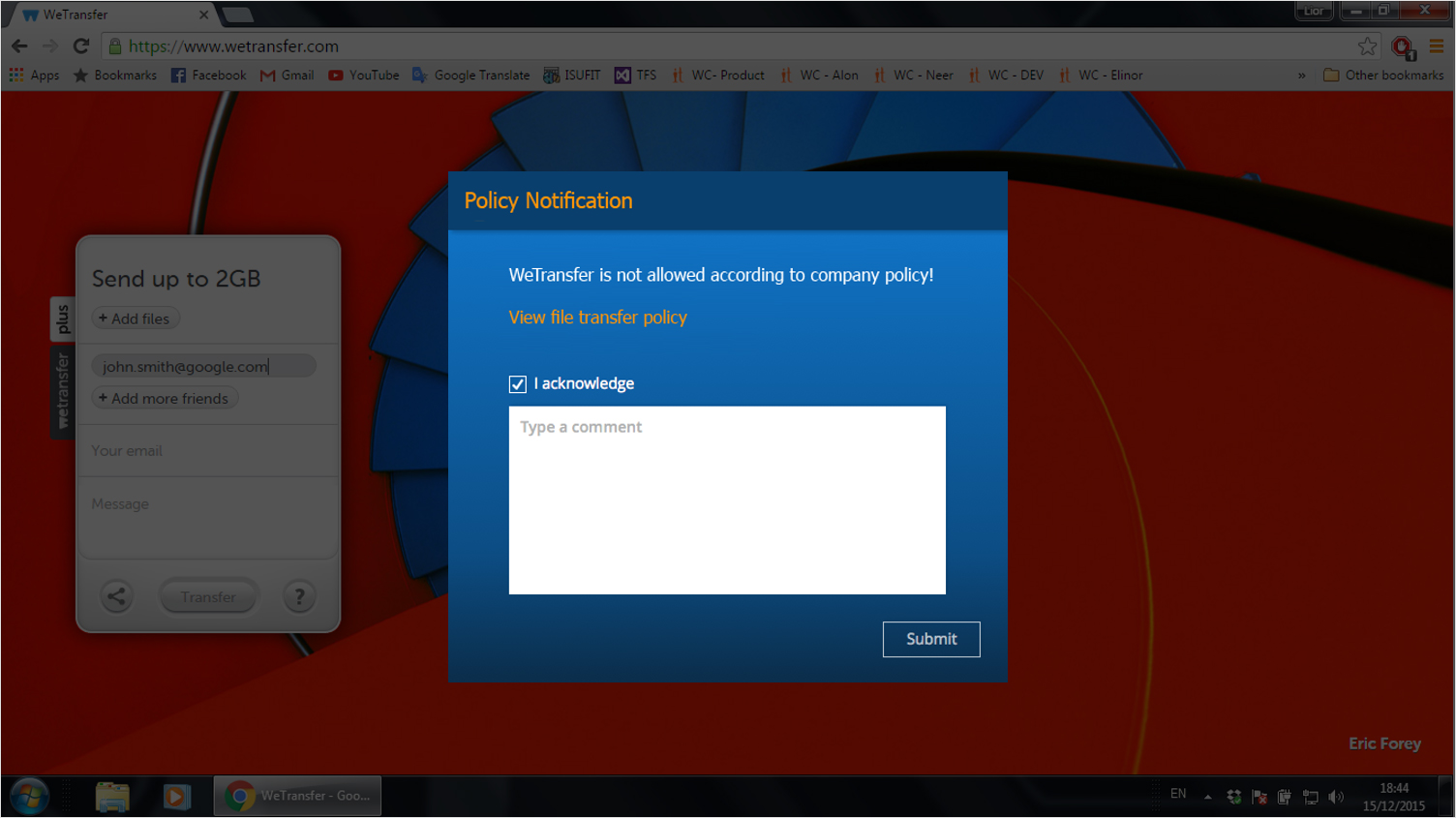
Task: Click the Lior user profile button
Action: tap(1314, 11)
